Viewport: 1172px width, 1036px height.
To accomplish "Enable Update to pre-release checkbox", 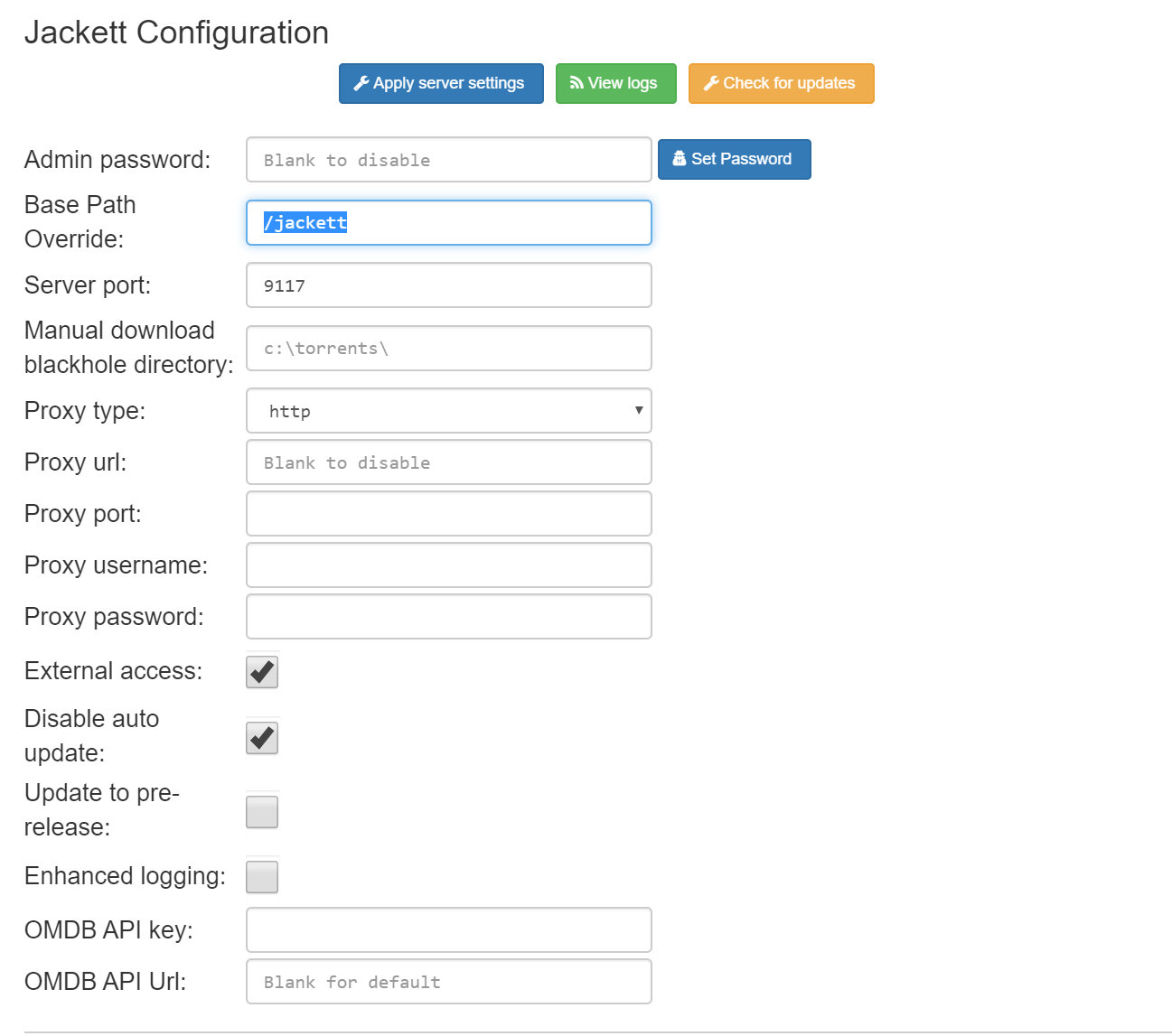I will (x=262, y=812).
